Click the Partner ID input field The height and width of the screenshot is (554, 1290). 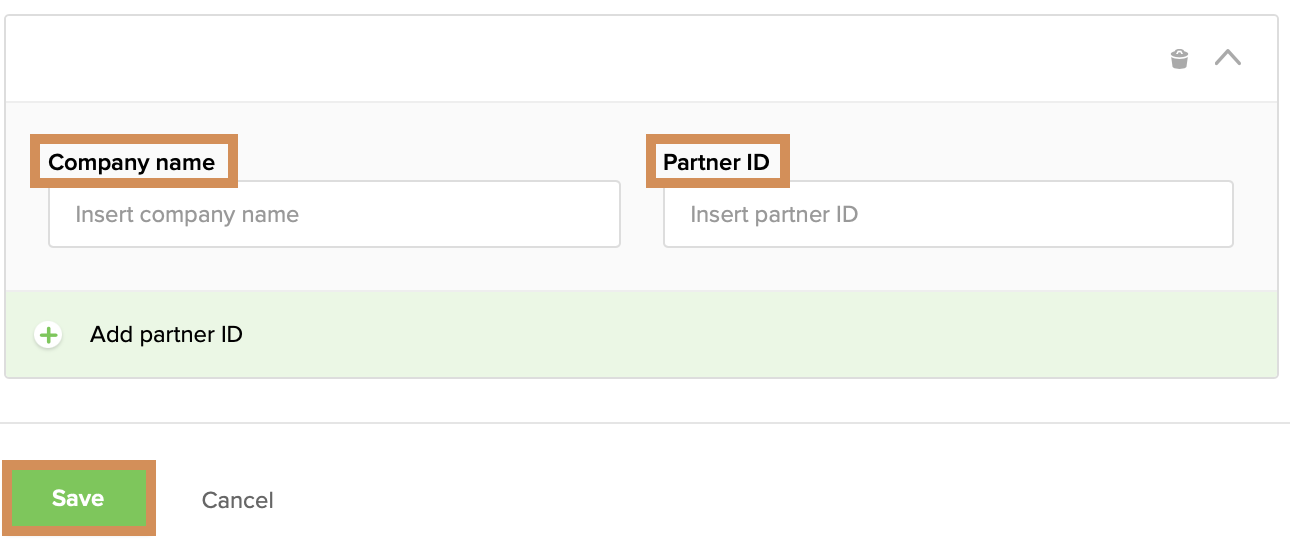point(948,214)
